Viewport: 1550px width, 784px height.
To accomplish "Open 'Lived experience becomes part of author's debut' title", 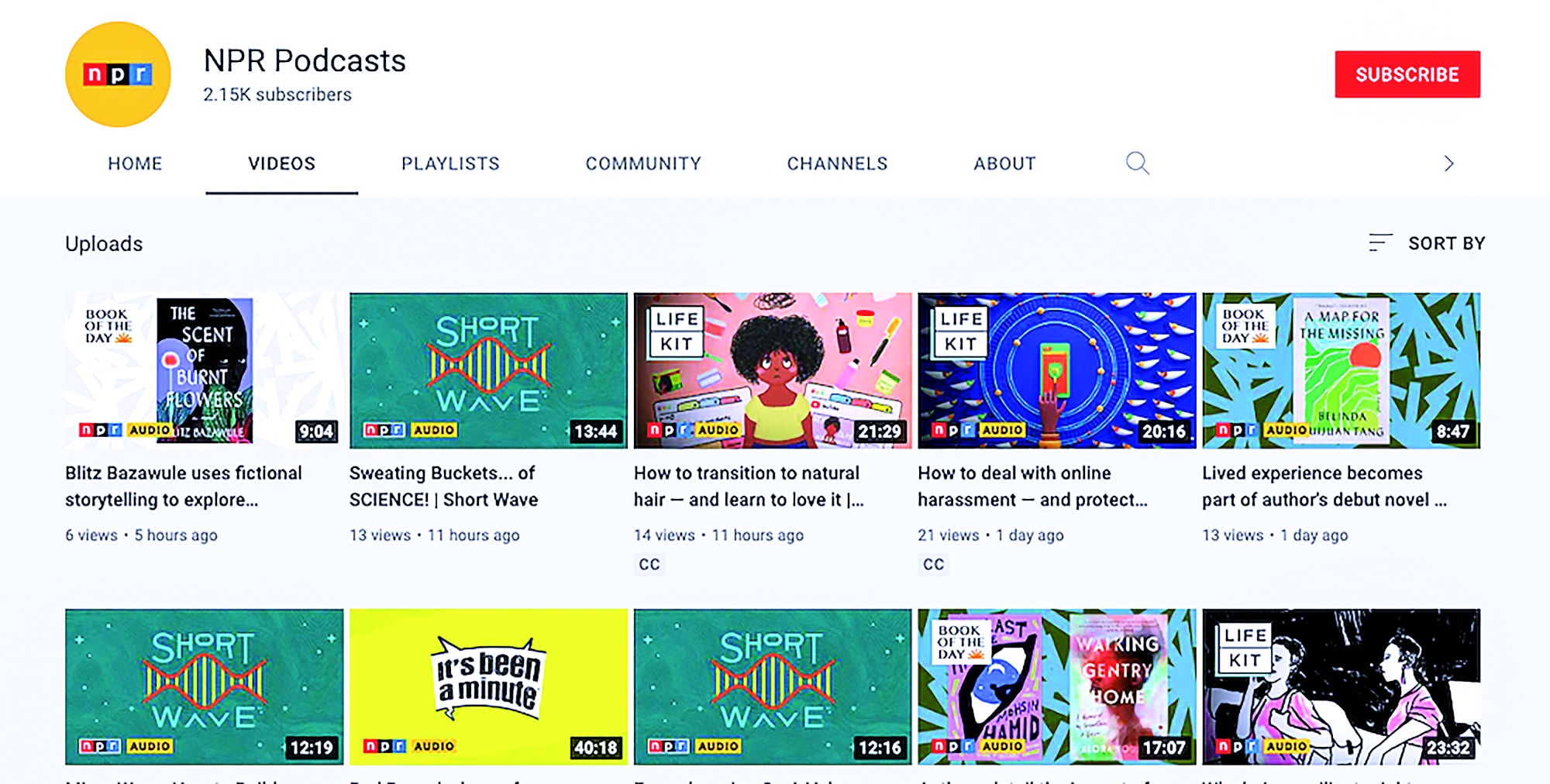I will [x=1324, y=487].
